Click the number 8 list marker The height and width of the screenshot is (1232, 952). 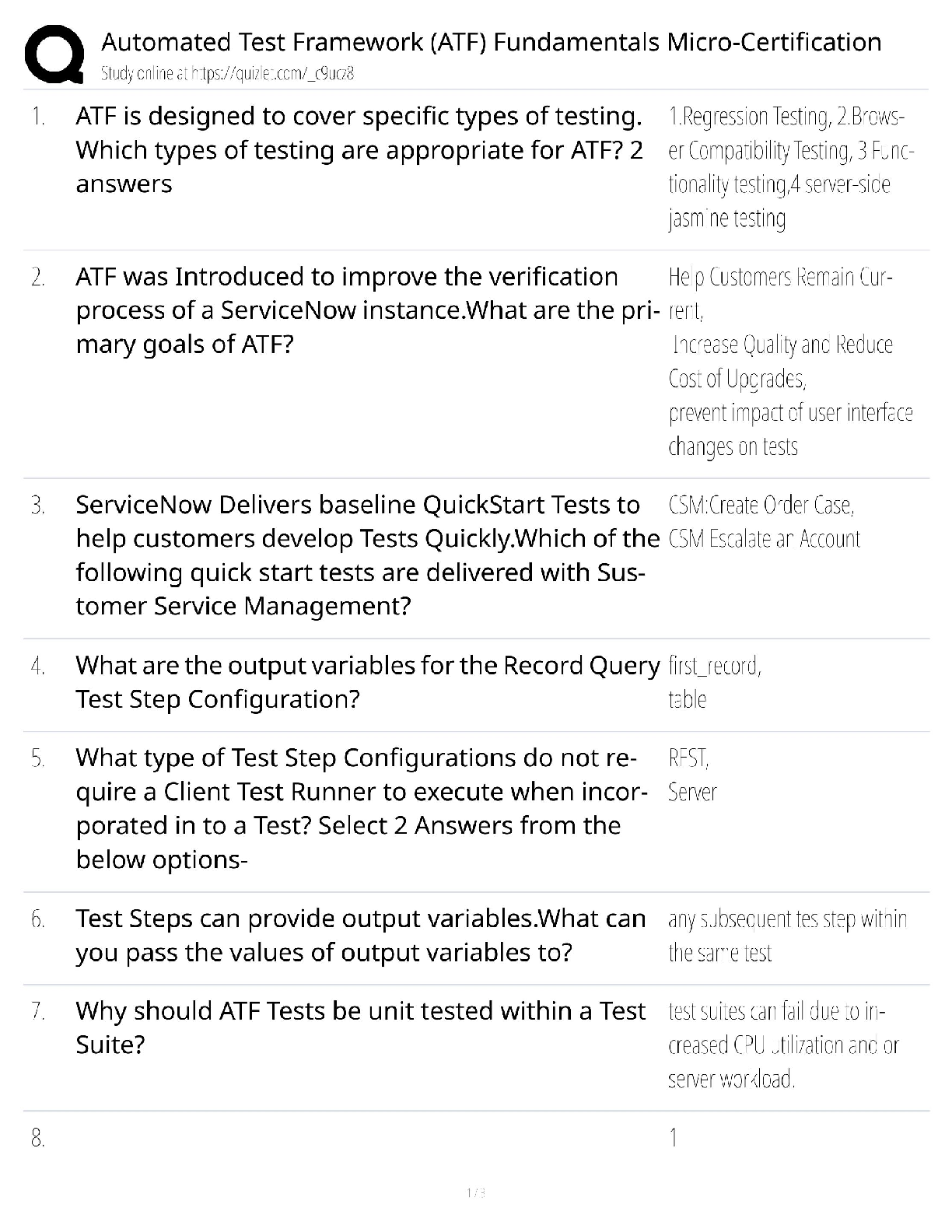tap(37, 1139)
